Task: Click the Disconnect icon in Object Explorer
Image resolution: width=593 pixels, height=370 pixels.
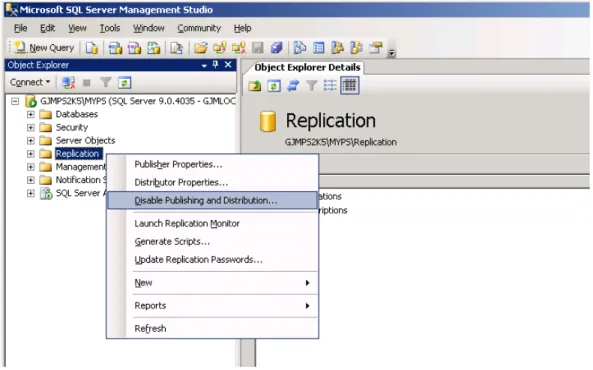Action: pos(68,82)
